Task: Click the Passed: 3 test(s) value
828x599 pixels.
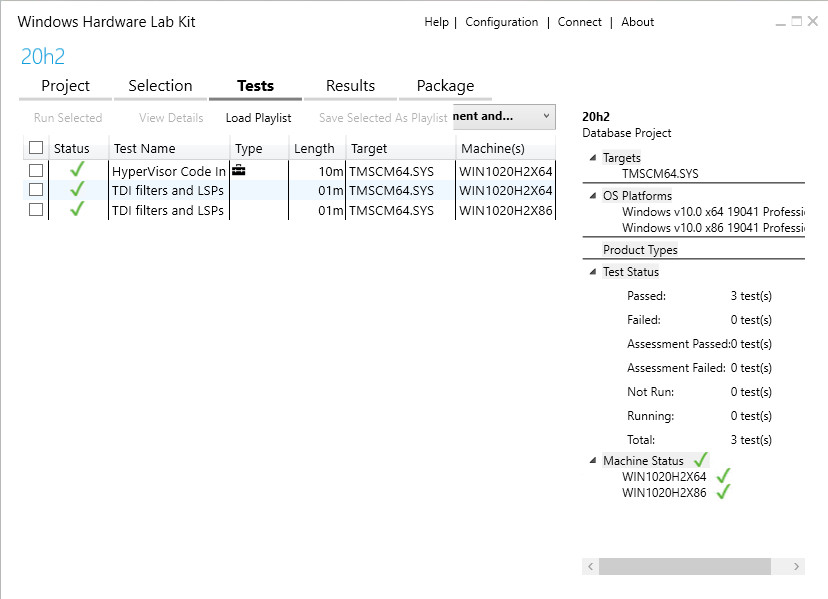Action: [x=751, y=295]
